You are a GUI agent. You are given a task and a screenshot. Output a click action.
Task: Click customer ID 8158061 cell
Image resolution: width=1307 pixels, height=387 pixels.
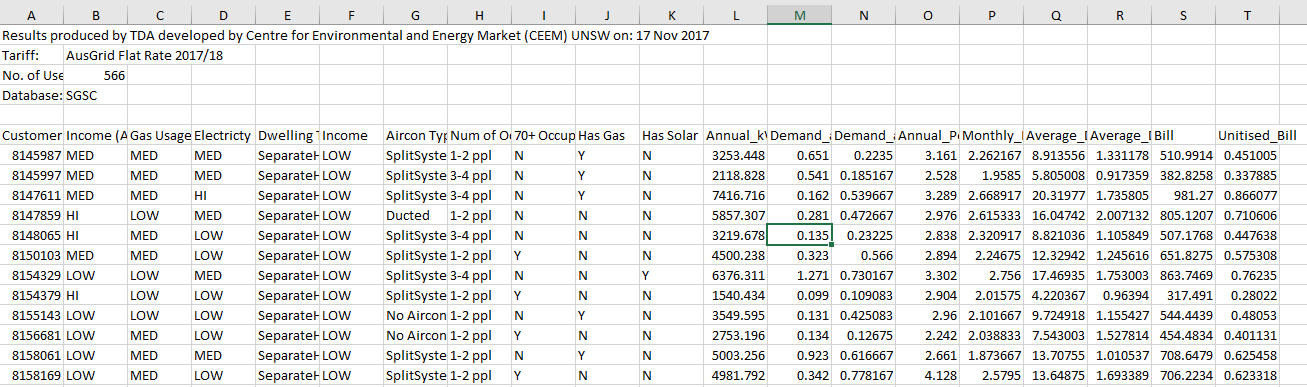[33, 357]
